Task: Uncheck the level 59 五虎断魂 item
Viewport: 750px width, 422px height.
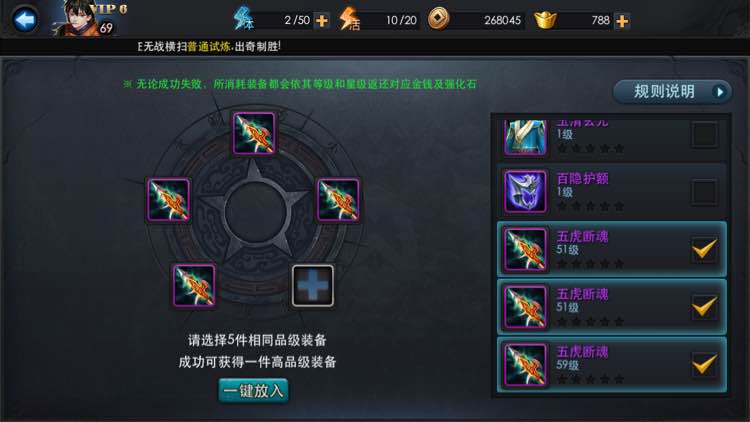Action: (704, 365)
